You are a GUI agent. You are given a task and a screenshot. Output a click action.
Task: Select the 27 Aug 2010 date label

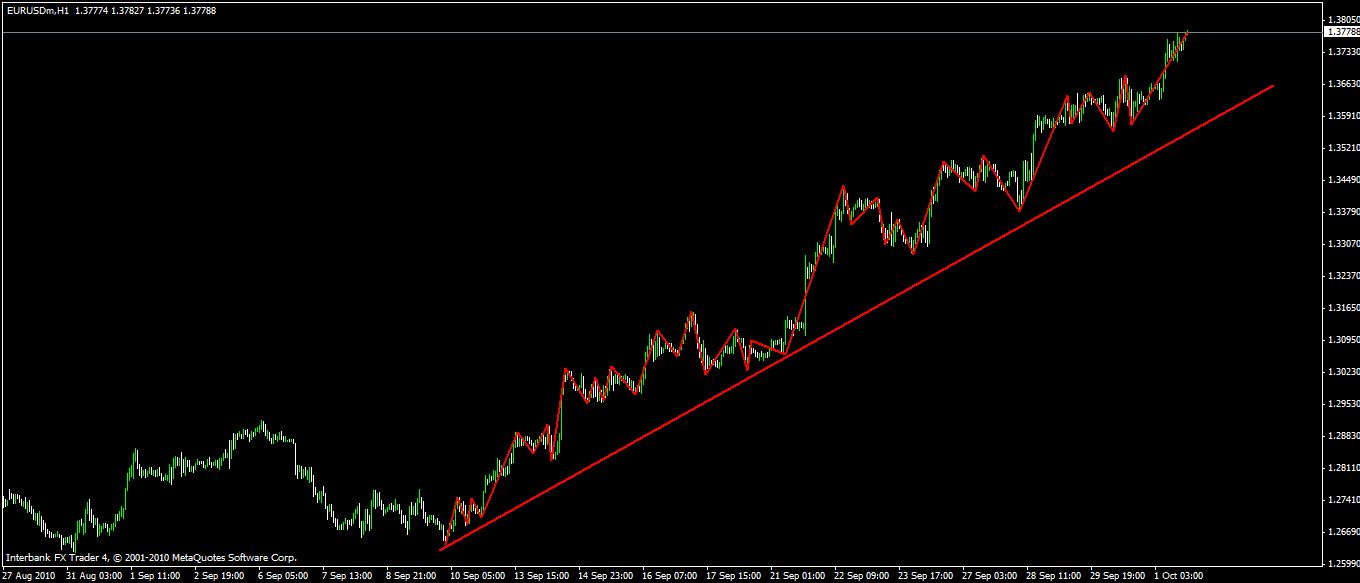(28, 576)
